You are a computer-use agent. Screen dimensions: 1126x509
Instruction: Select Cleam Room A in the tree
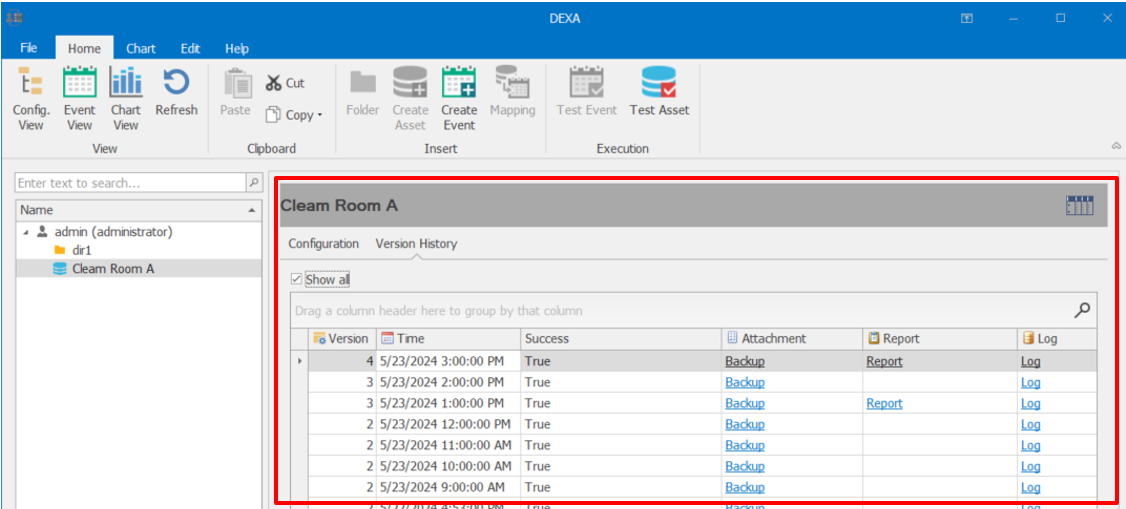click(112, 269)
